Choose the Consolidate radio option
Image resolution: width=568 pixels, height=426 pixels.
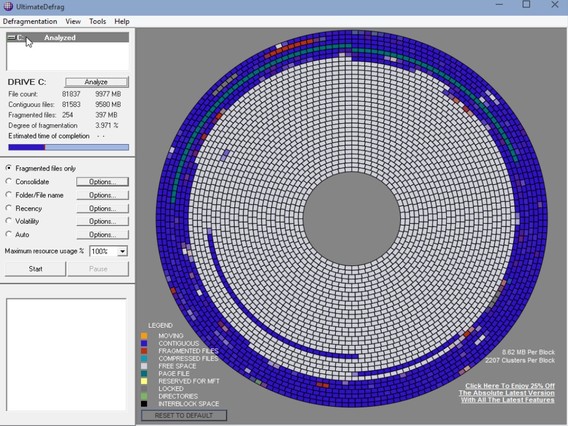coord(9,181)
